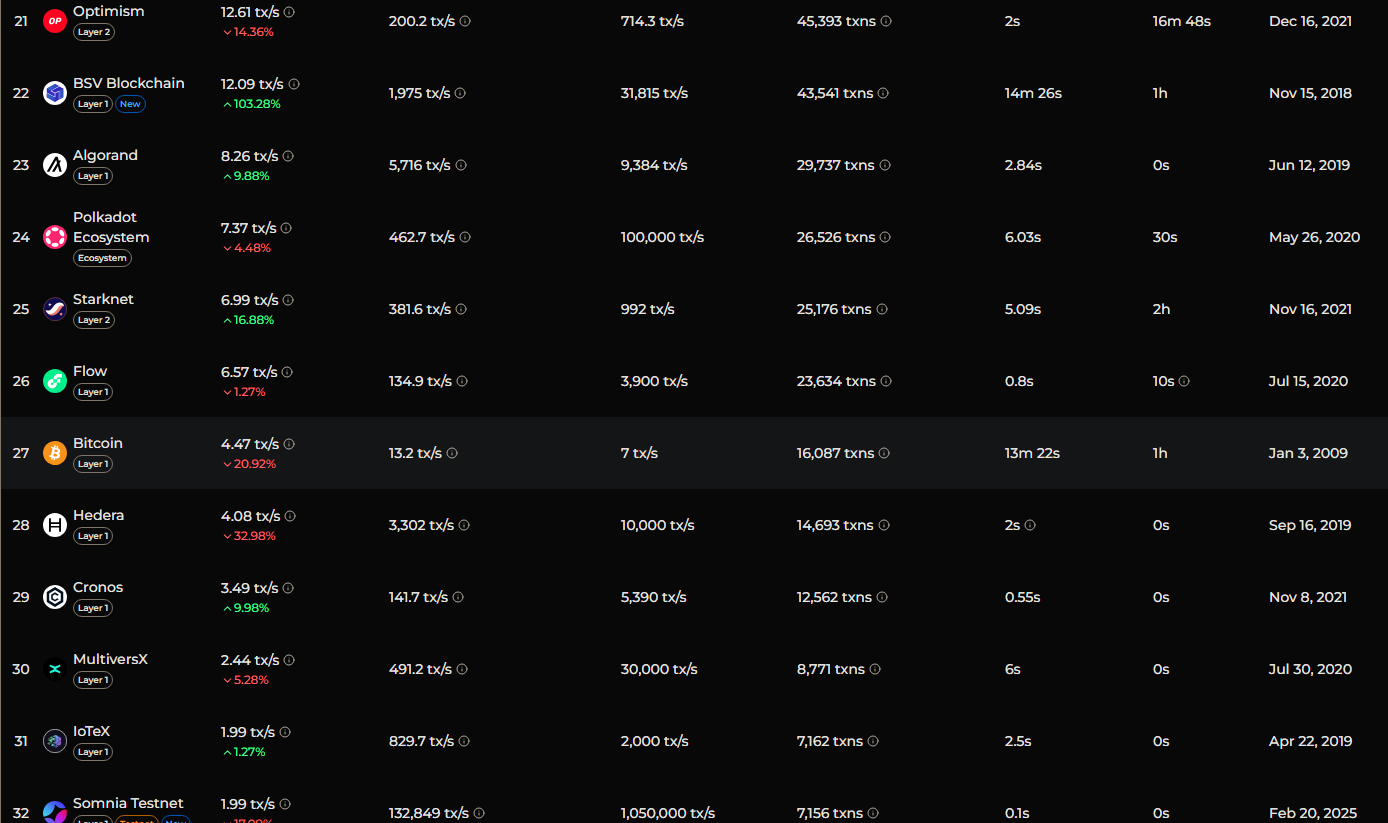Click info icon beside BSV 1,975 tx/s

coord(460,93)
